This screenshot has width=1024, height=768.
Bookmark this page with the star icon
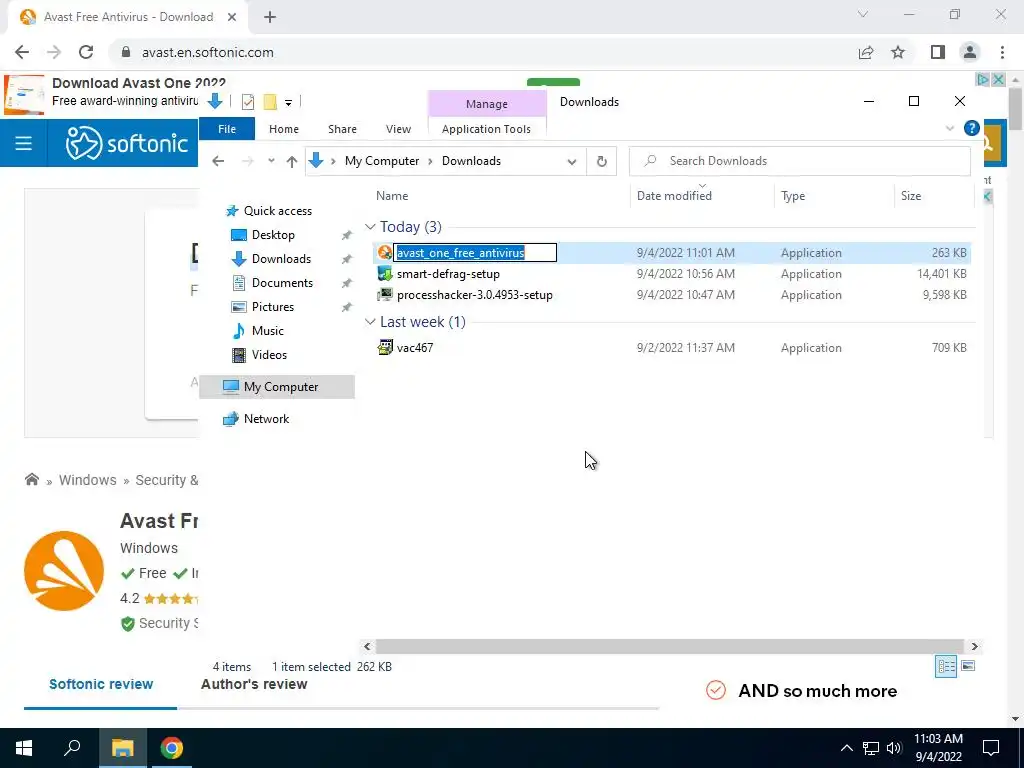898,52
